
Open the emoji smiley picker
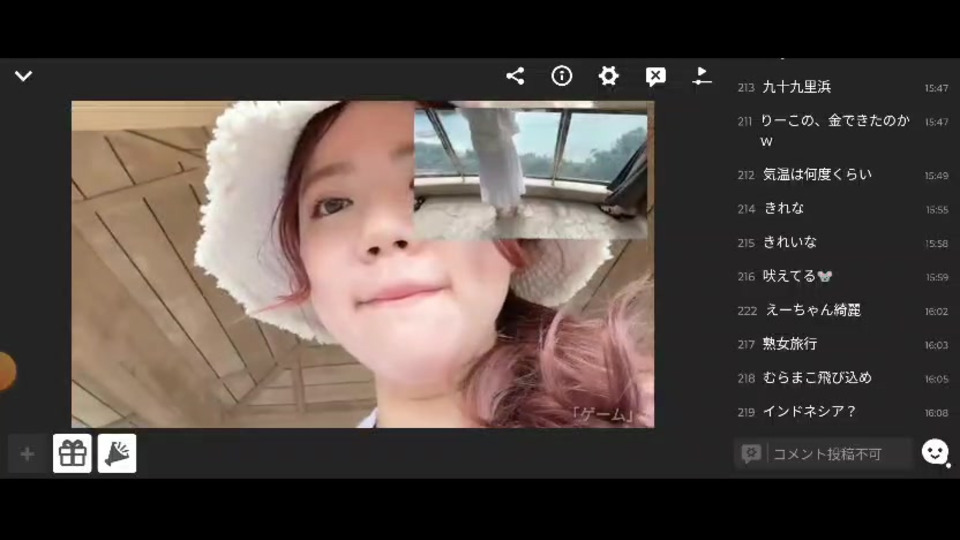(935, 452)
